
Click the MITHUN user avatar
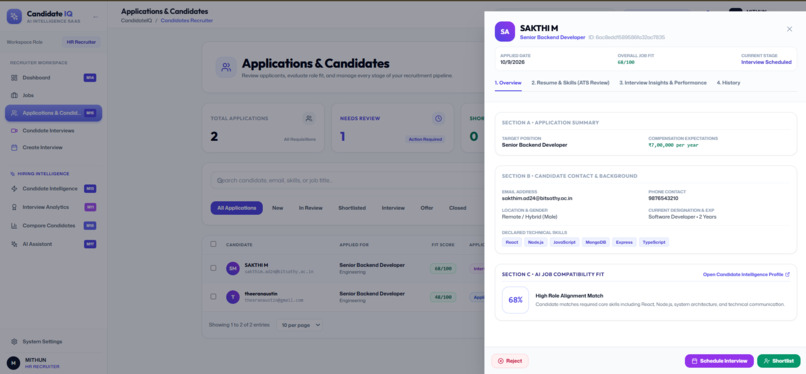(13, 363)
